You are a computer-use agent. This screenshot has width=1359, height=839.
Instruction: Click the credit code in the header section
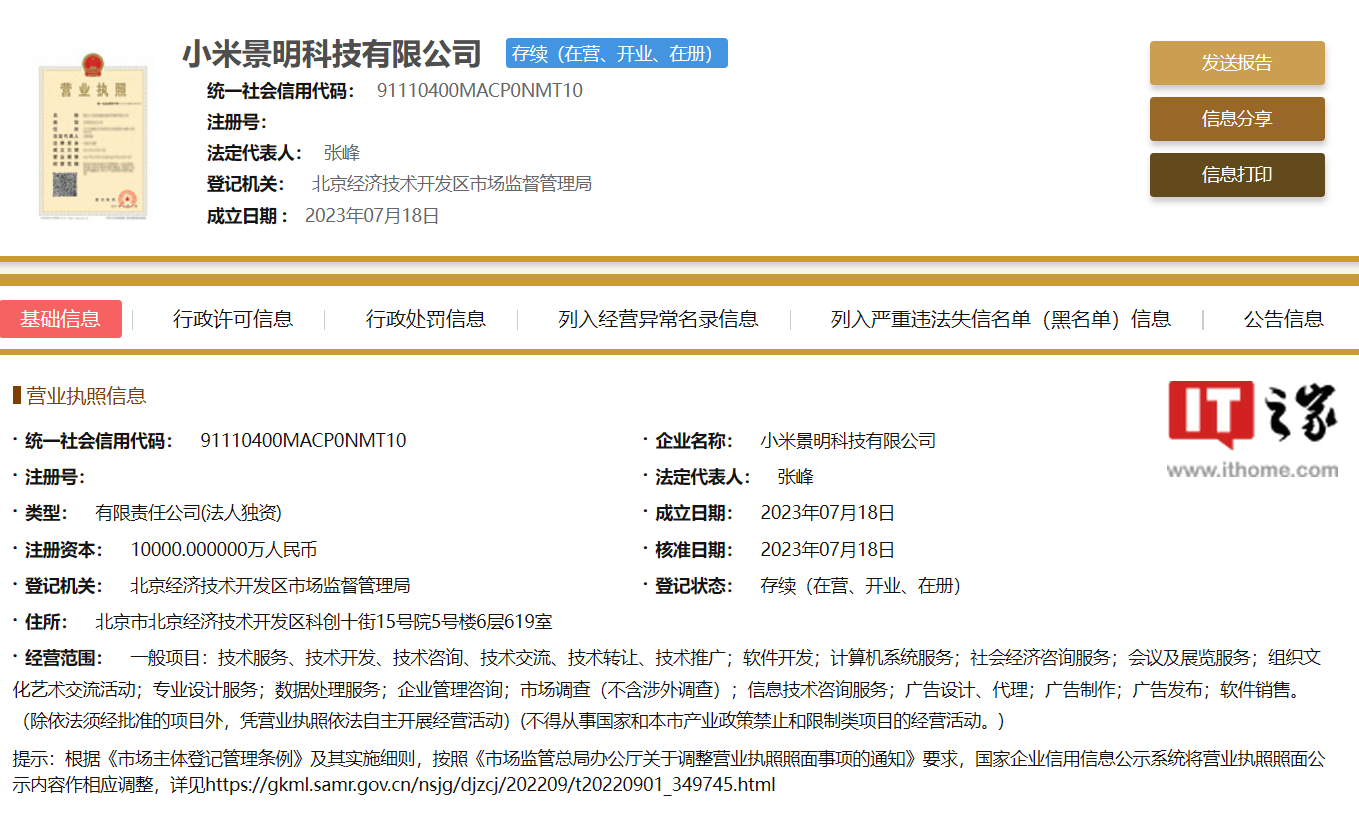[x=480, y=91]
